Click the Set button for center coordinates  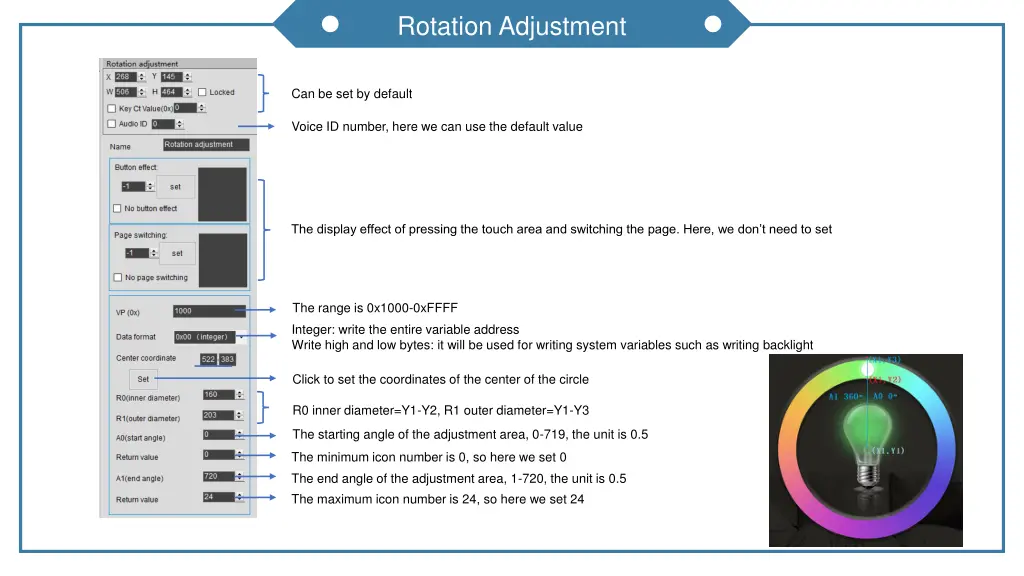(x=144, y=378)
